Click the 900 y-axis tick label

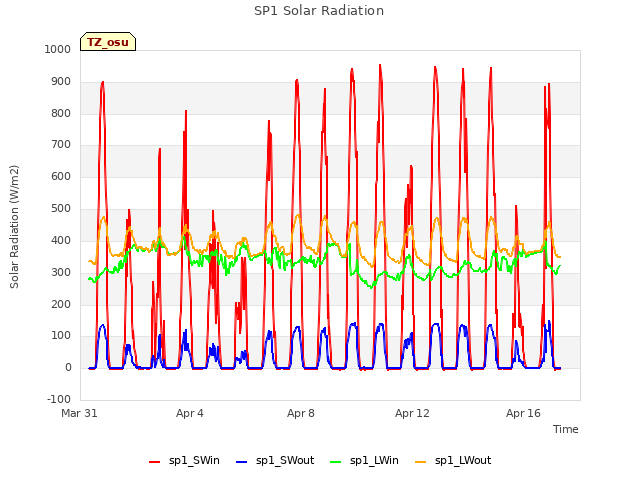coord(61,82)
